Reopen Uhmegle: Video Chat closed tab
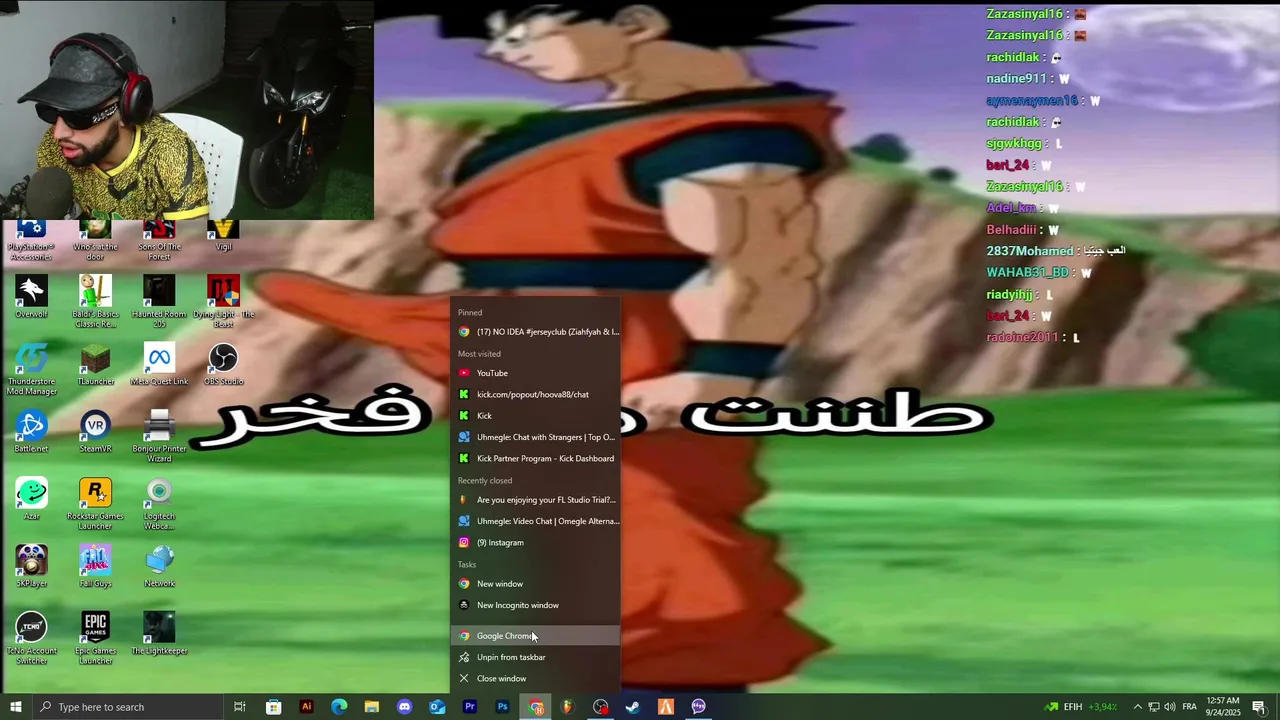The image size is (1280, 720). pyautogui.click(x=536, y=521)
